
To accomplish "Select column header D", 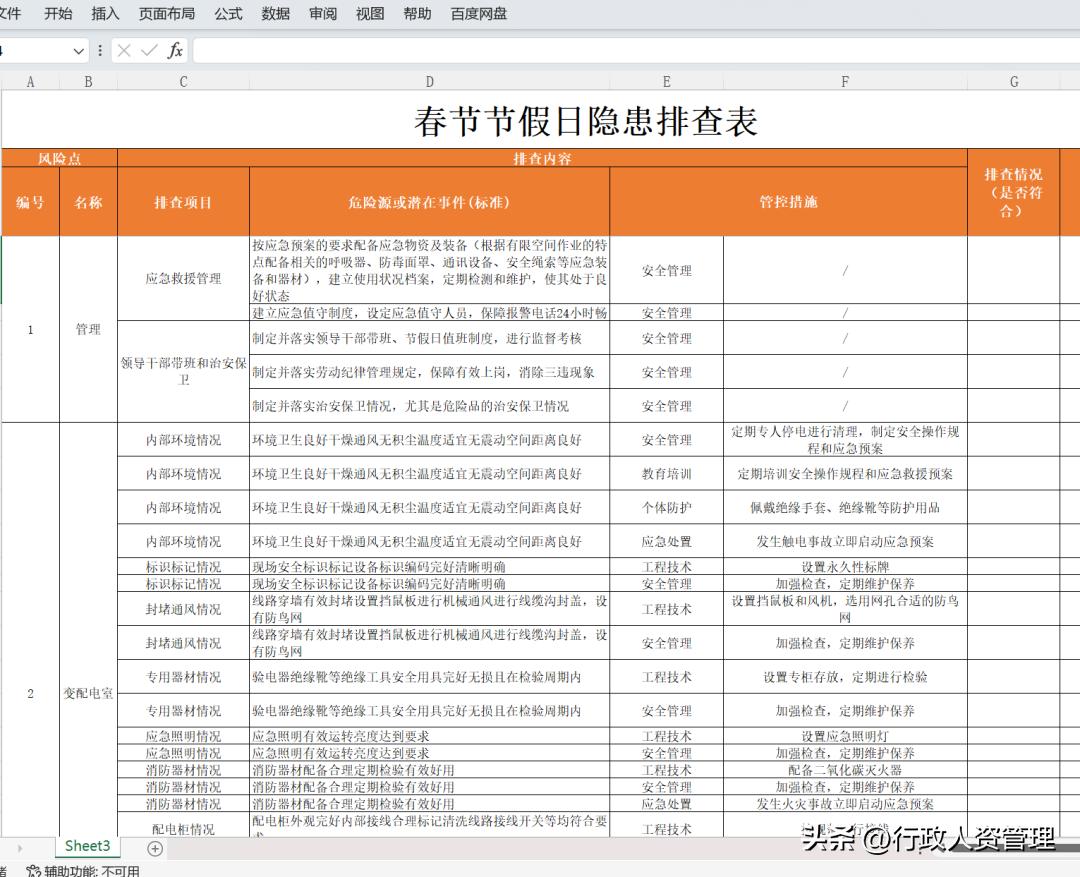I will (429, 81).
